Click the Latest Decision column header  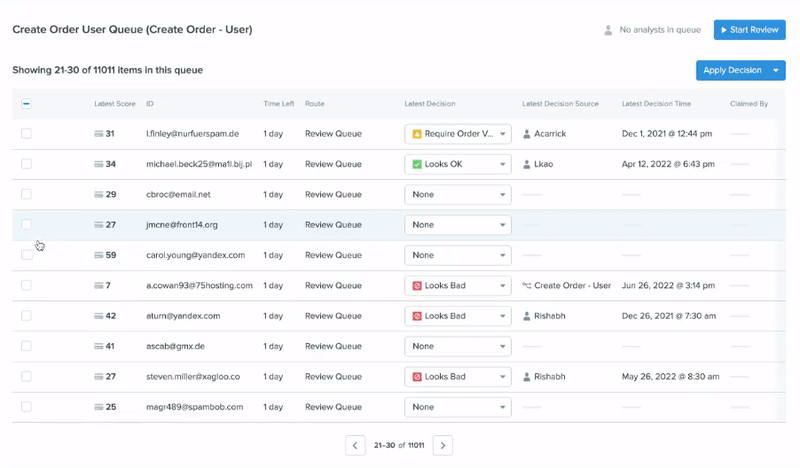click(430, 104)
